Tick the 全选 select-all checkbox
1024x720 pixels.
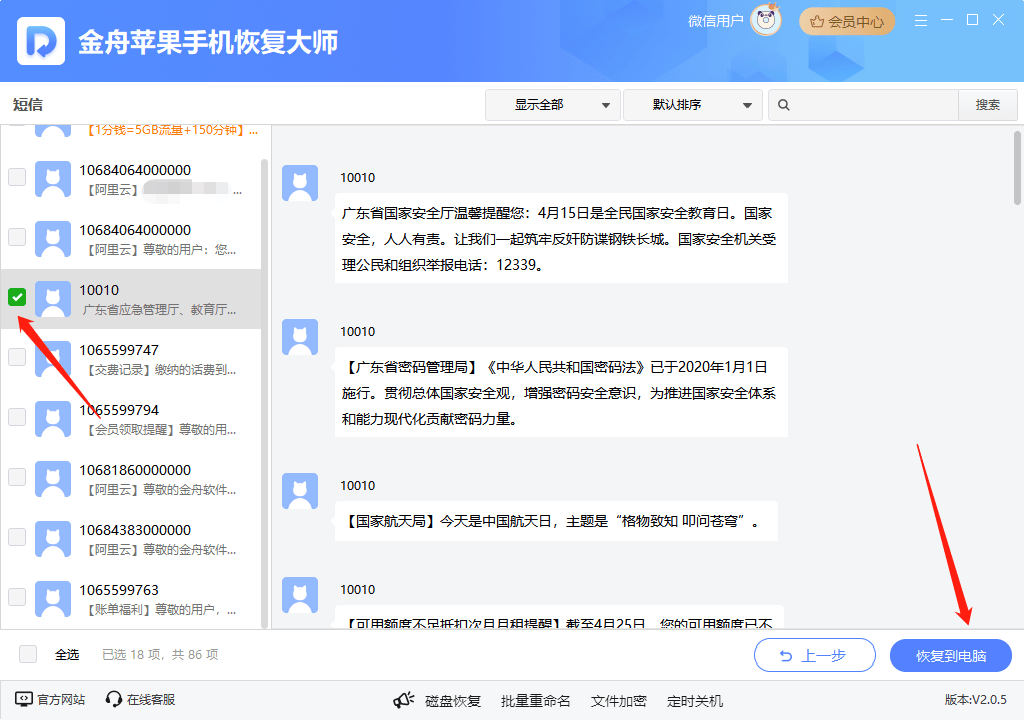pyautogui.click(x=28, y=654)
